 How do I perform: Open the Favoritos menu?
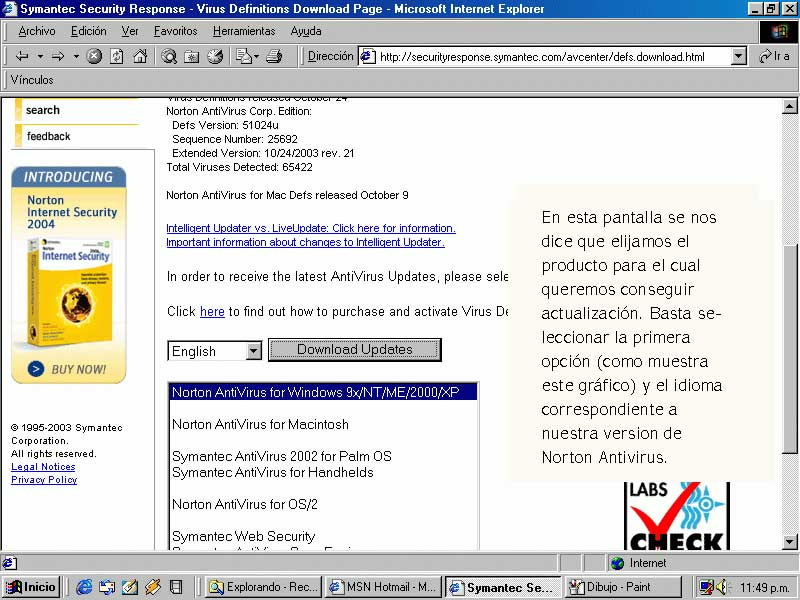176,31
